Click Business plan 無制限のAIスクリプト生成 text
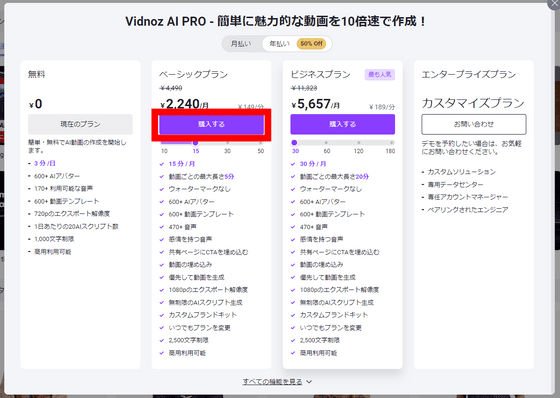Image resolution: width=560 pixels, height=398 pixels. click(337, 303)
